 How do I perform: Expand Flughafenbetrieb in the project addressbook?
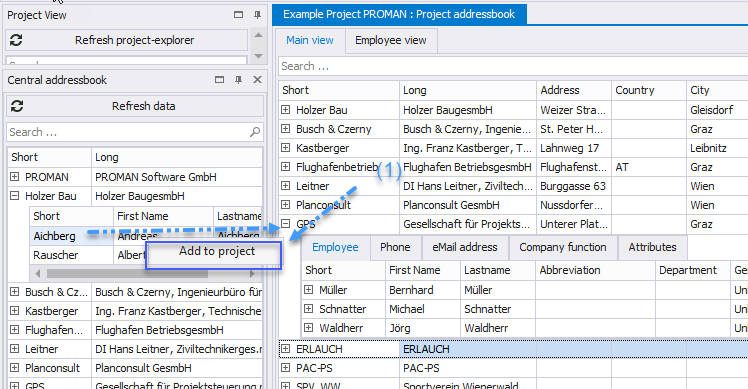click(286, 167)
